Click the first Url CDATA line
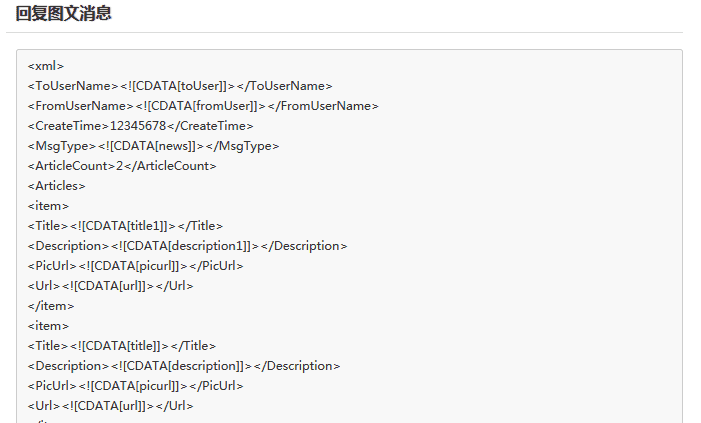The height and width of the screenshot is (423, 701). point(110,286)
